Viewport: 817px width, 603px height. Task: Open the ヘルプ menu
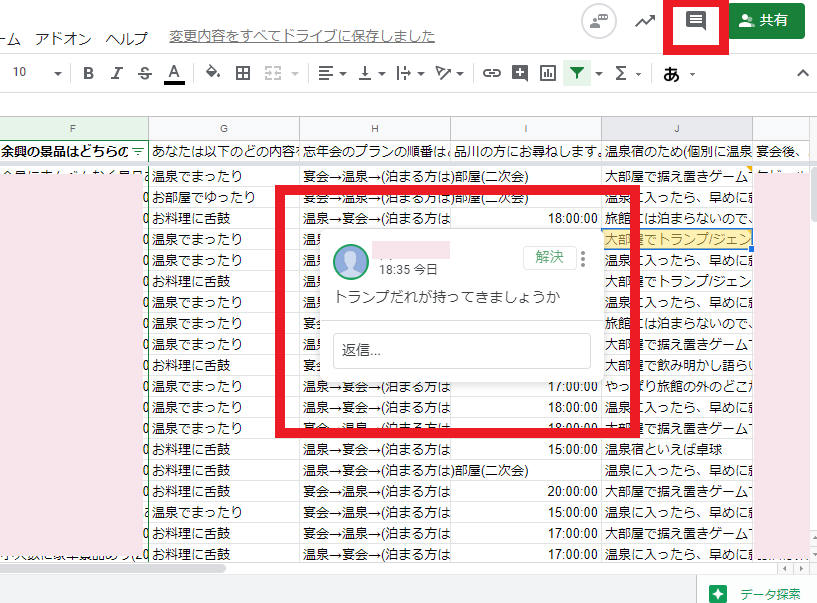tap(127, 39)
